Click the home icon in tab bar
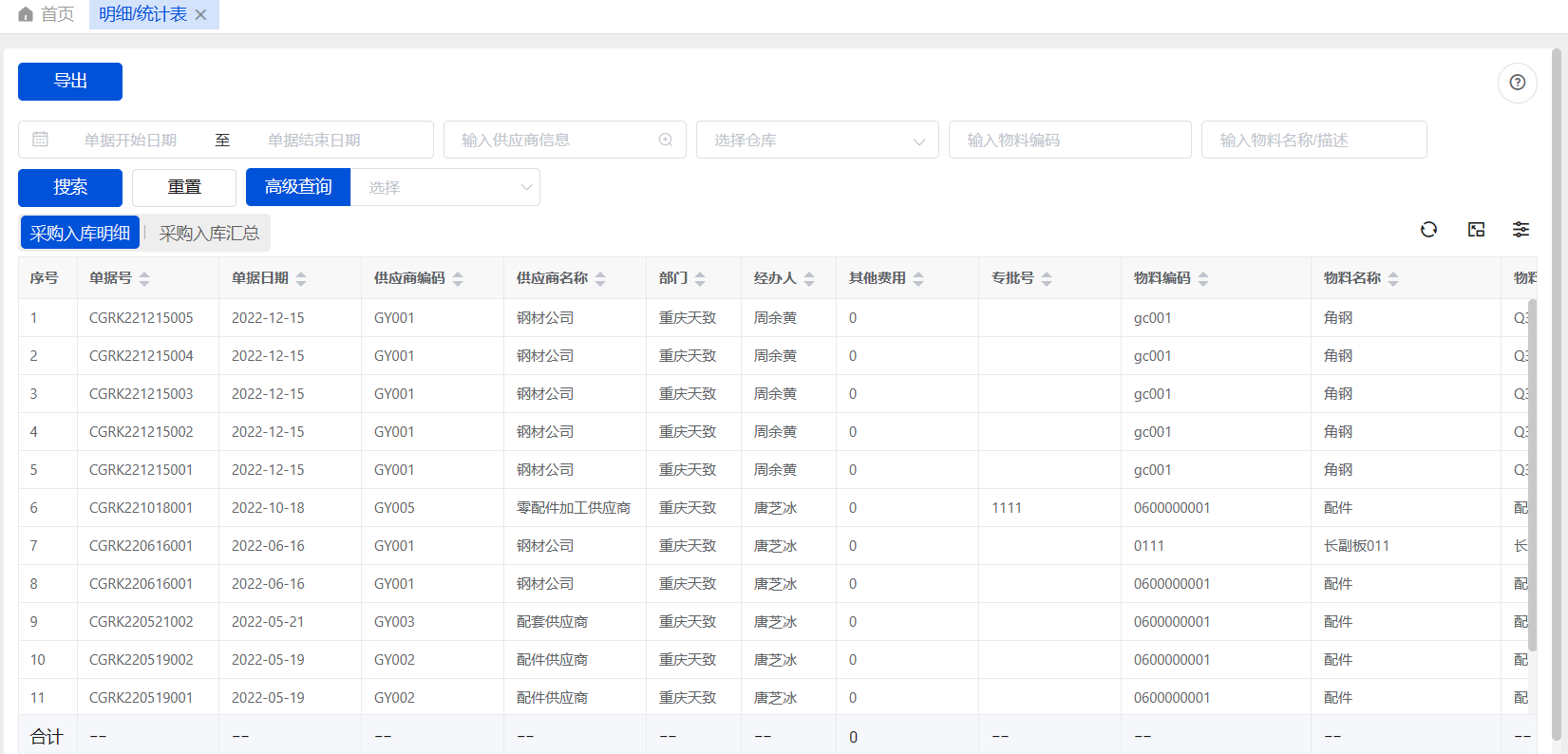 26,14
